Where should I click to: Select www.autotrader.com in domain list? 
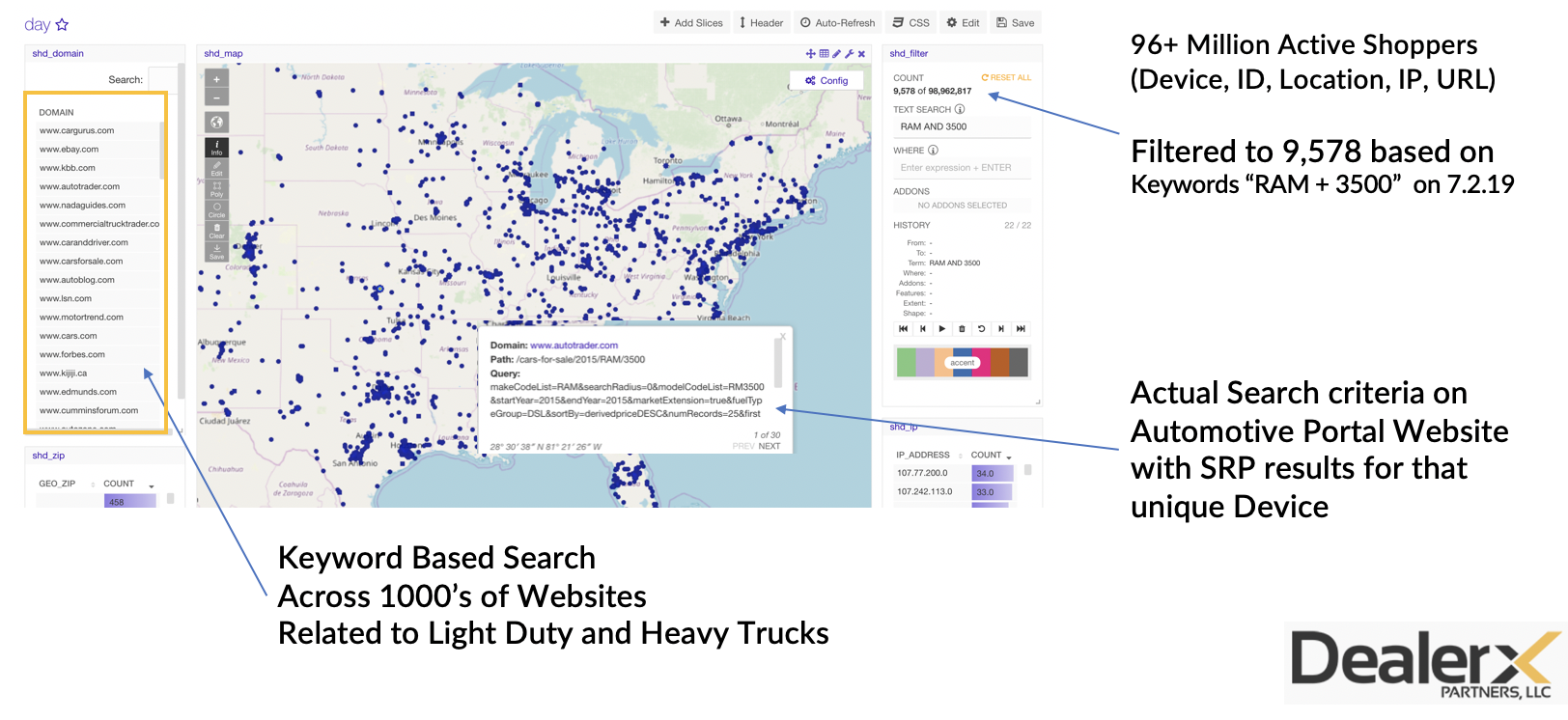[97, 187]
